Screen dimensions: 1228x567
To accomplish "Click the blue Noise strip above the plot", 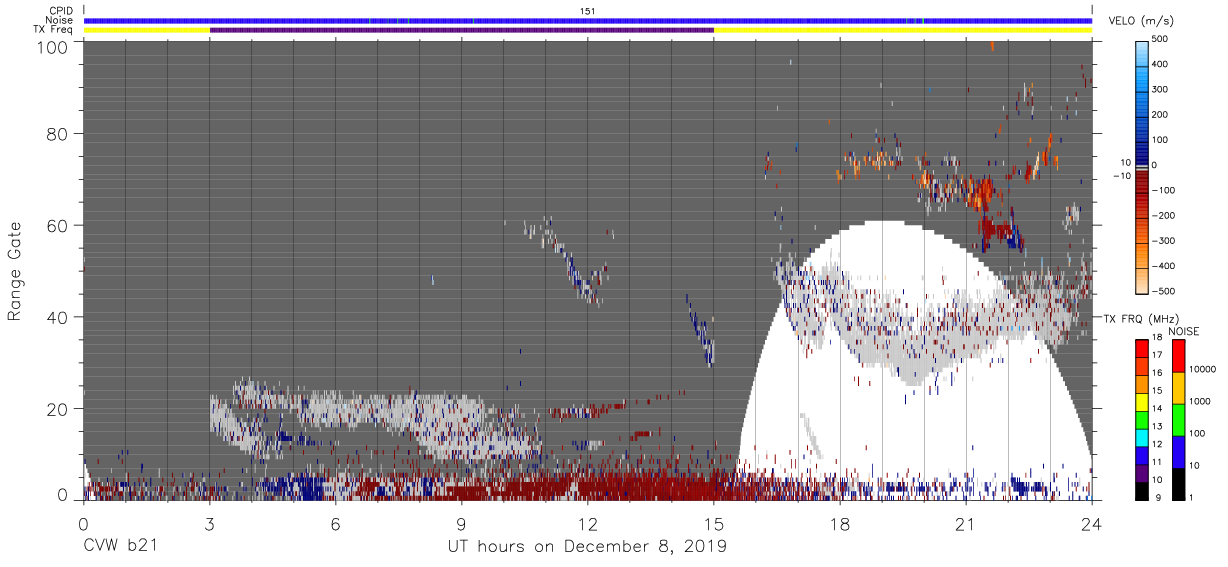I will [x=588, y=20].
